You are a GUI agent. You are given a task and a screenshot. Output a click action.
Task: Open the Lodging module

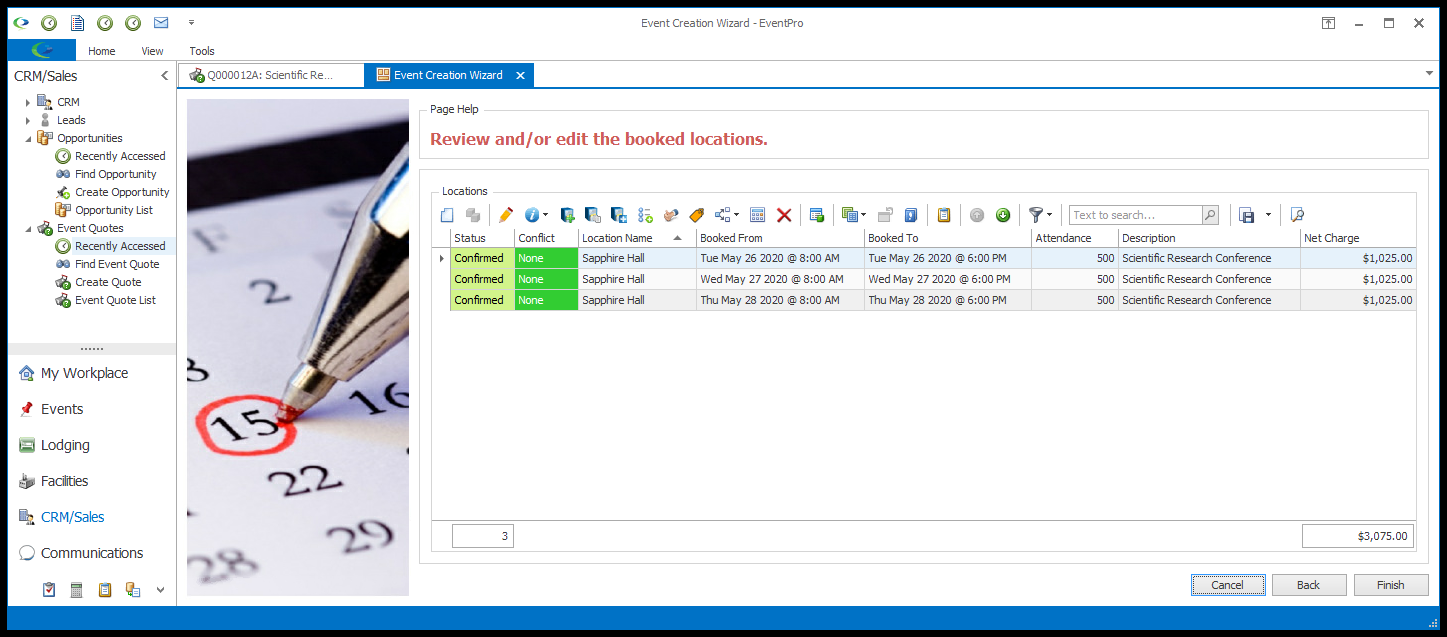click(x=65, y=445)
